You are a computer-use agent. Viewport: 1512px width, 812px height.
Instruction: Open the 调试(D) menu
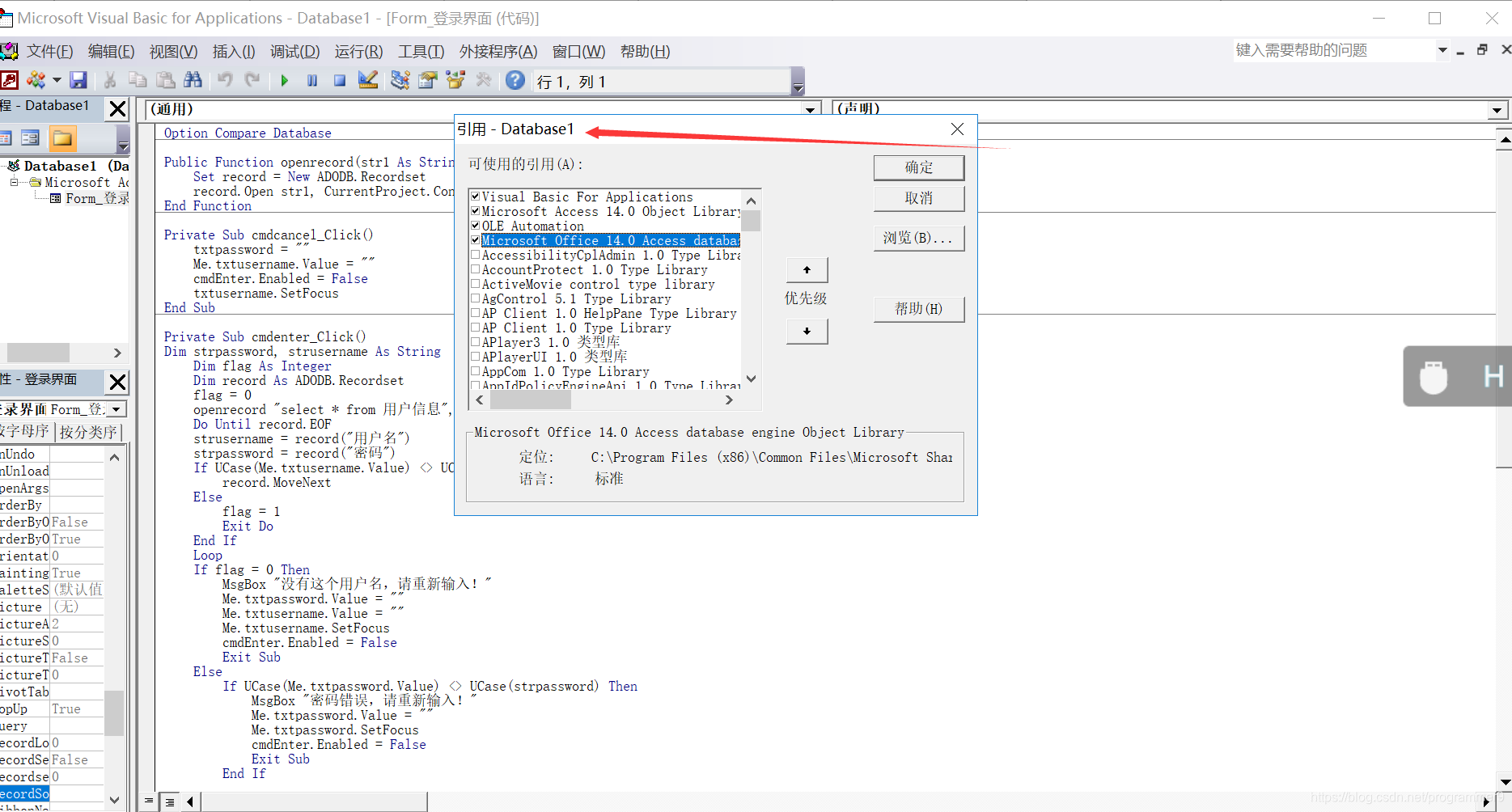[x=294, y=51]
